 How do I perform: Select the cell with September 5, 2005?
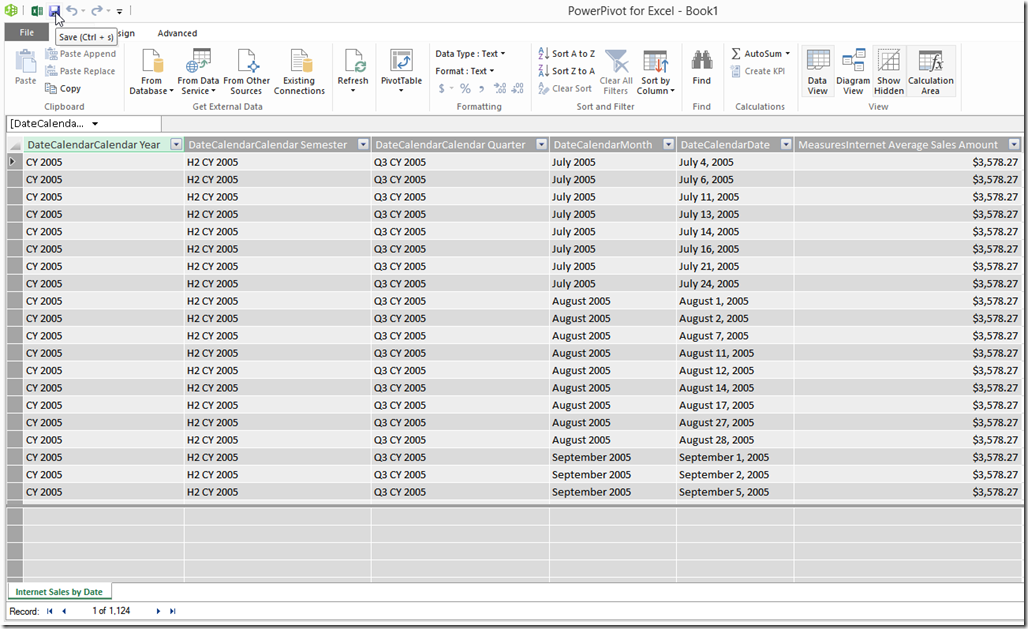tap(735, 492)
